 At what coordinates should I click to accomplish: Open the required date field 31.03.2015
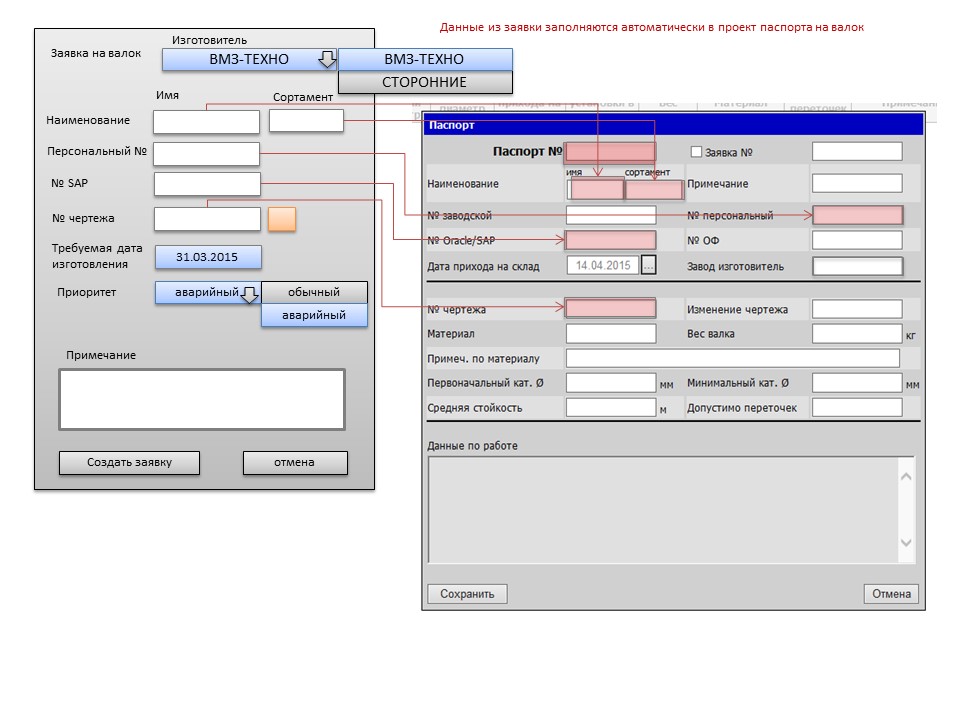pos(208,257)
